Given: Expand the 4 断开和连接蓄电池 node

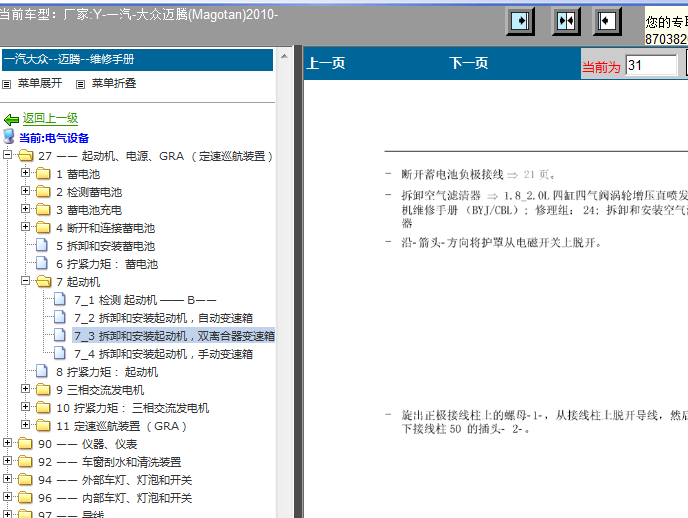Looking at the screenshot, I should 25,226.
